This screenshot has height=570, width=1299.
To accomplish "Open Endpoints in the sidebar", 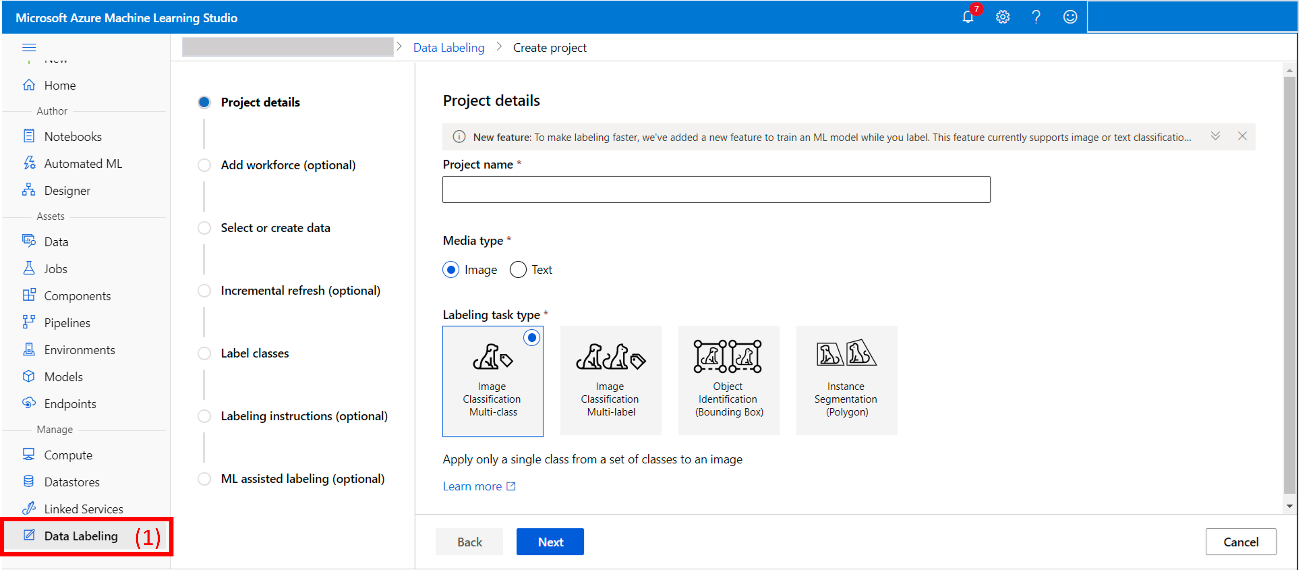I will point(70,403).
